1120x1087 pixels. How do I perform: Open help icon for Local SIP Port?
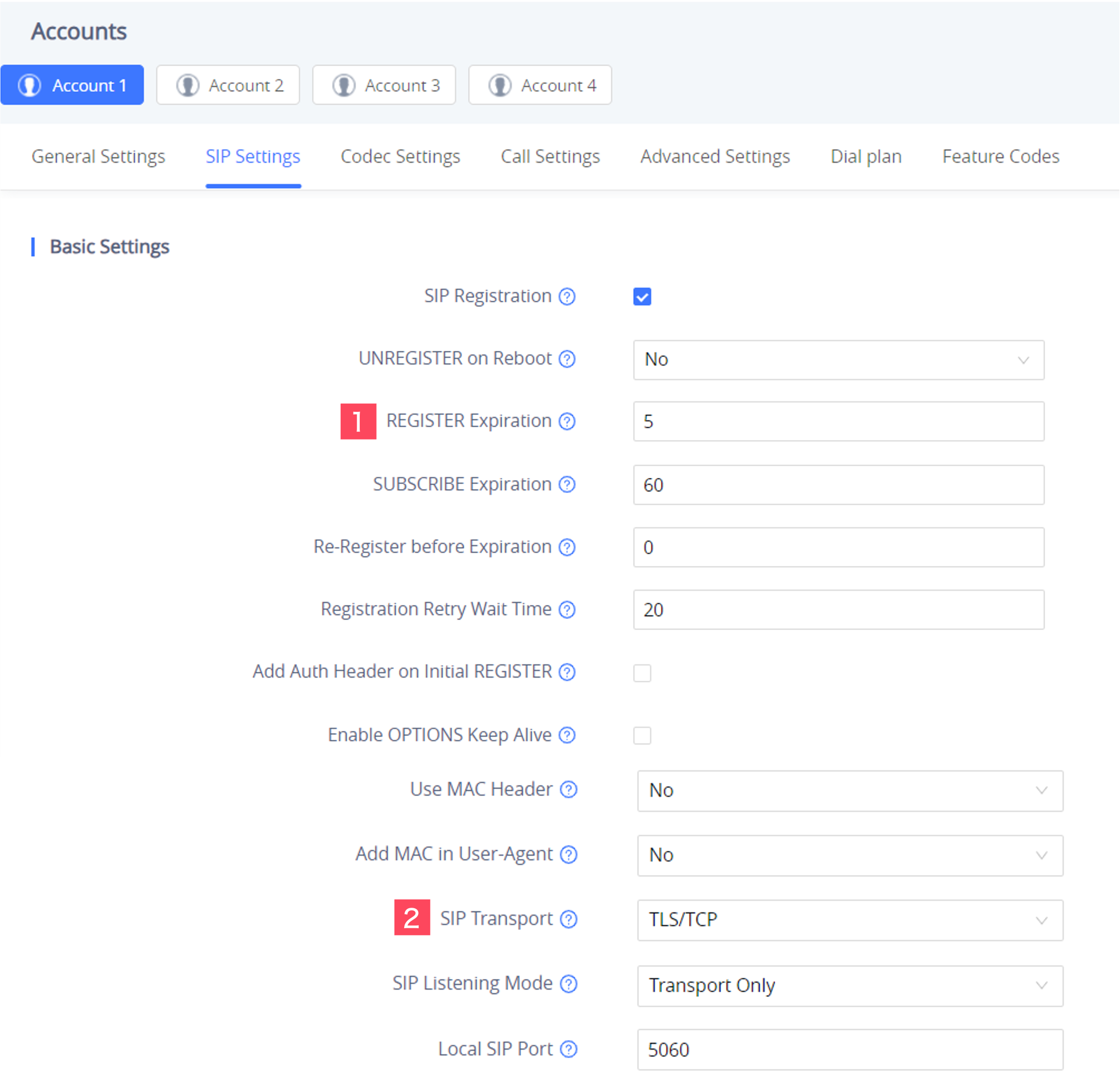tap(569, 1049)
